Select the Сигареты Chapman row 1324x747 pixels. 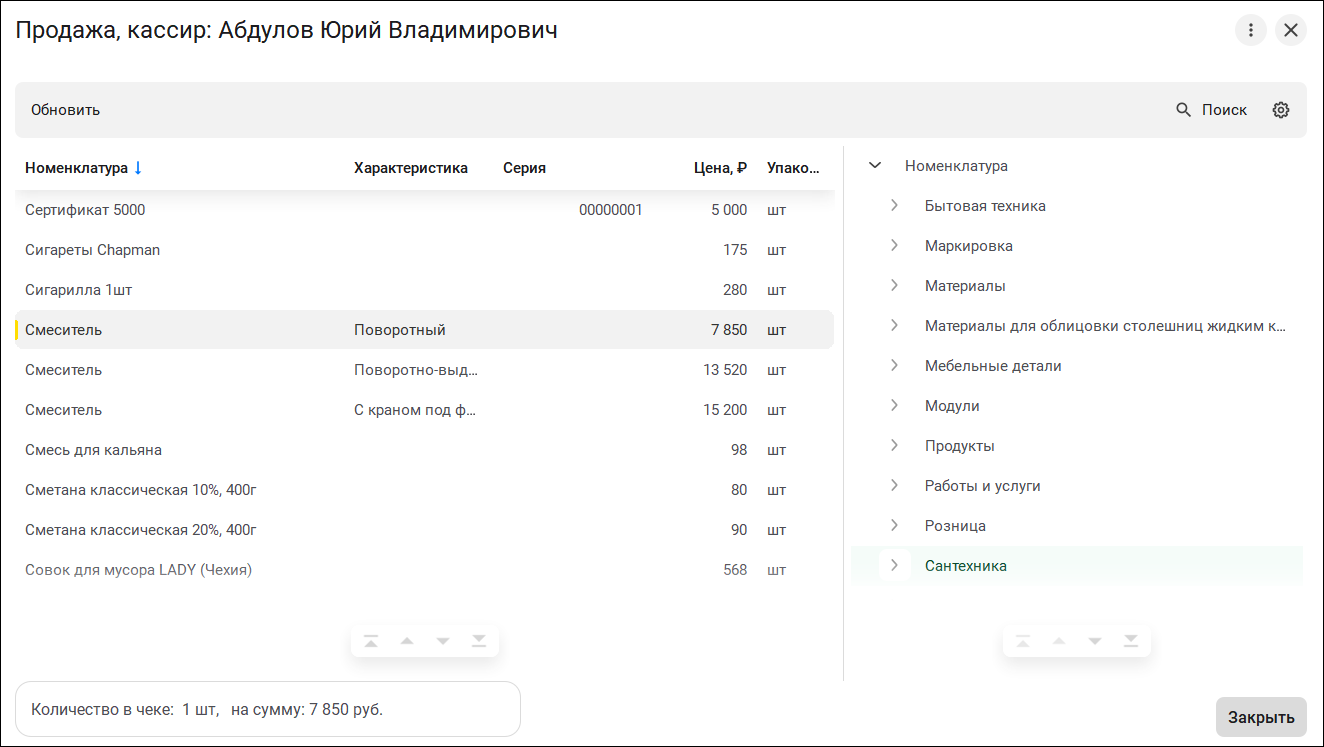[93, 250]
